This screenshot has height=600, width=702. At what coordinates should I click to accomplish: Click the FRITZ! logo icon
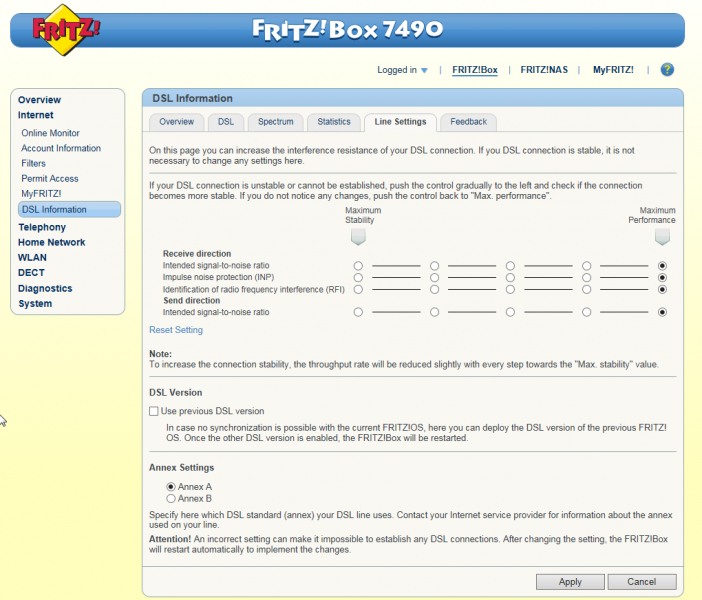click(x=67, y=29)
